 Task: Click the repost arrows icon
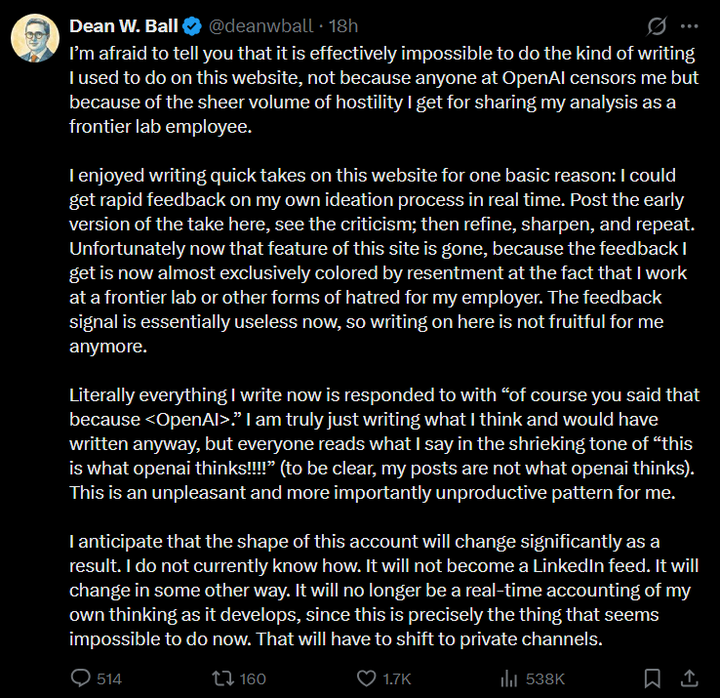(223, 678)
